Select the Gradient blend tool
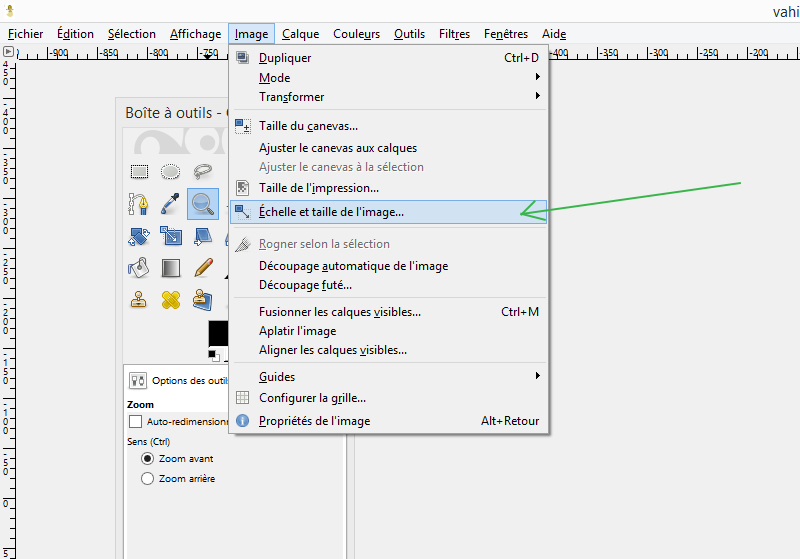This screenshot has width=800, height=559. [170, 268]
